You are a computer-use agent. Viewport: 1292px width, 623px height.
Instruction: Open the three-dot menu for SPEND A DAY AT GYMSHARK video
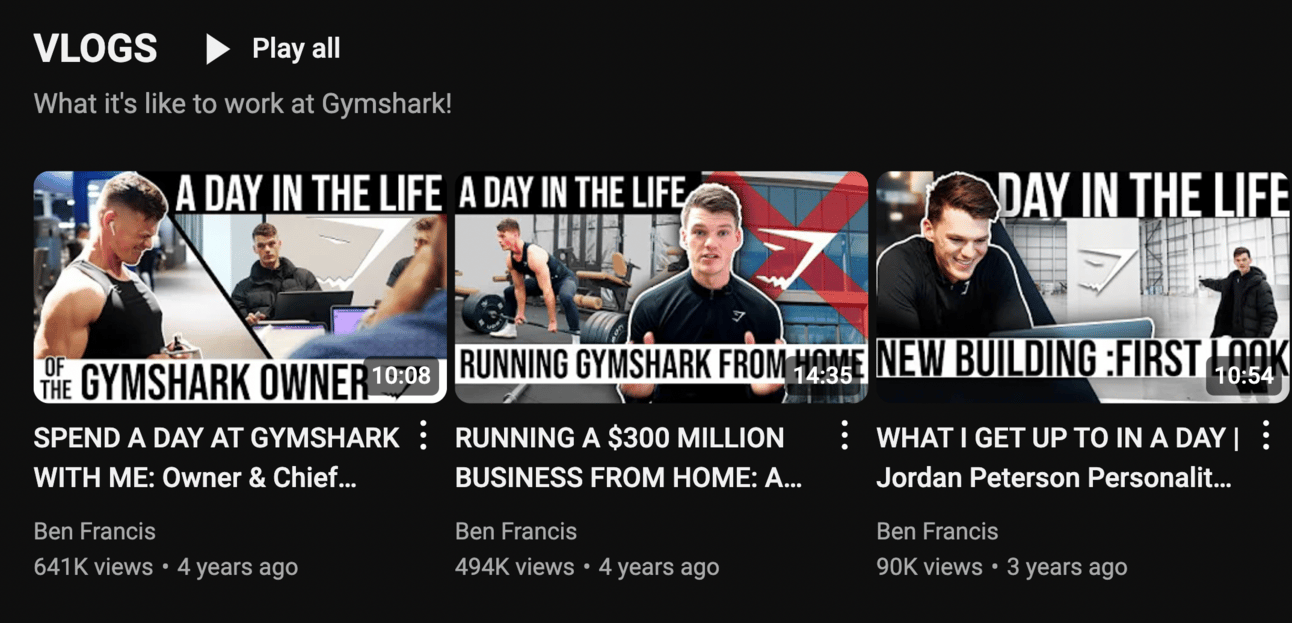(424, 435)
